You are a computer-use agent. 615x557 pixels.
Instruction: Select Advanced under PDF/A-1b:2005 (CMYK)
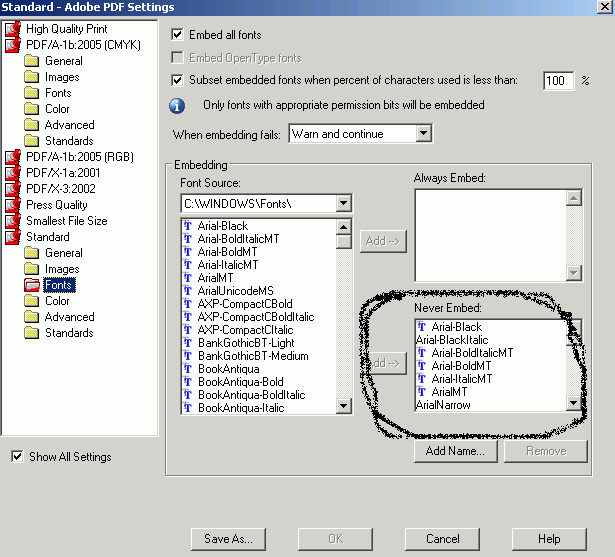69,125
